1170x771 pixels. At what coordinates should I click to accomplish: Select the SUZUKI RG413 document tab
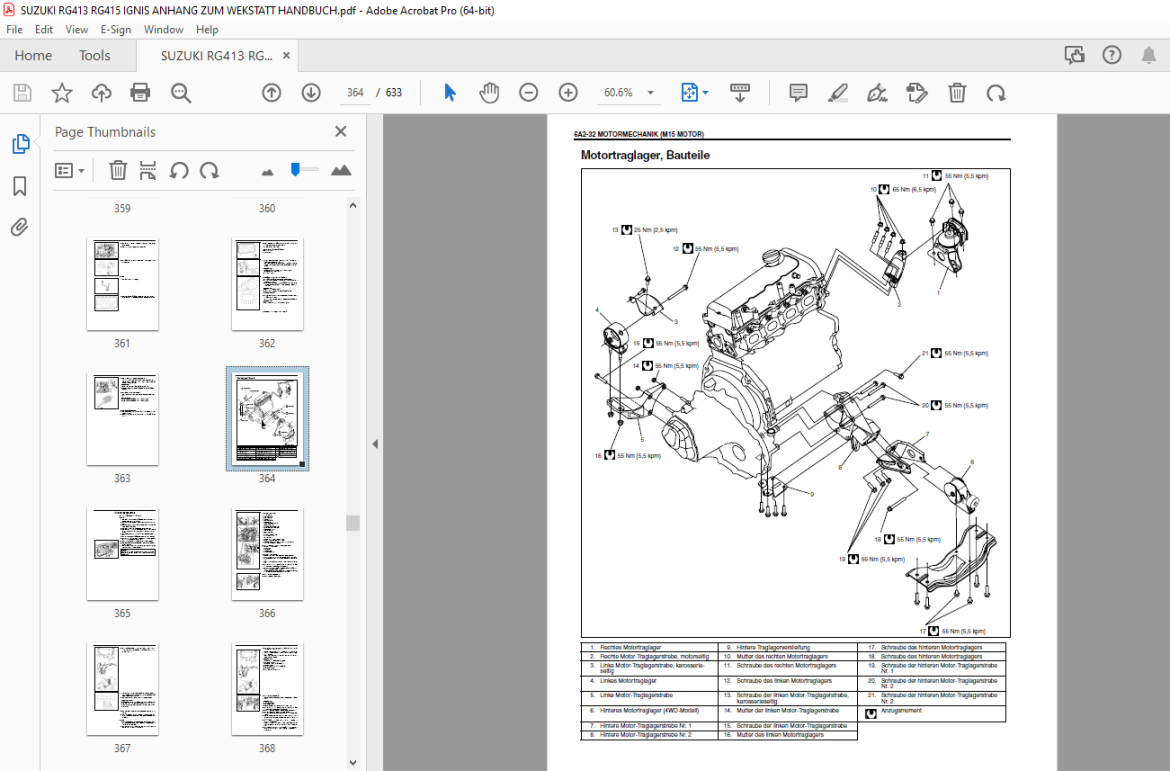tap(216, 55)
